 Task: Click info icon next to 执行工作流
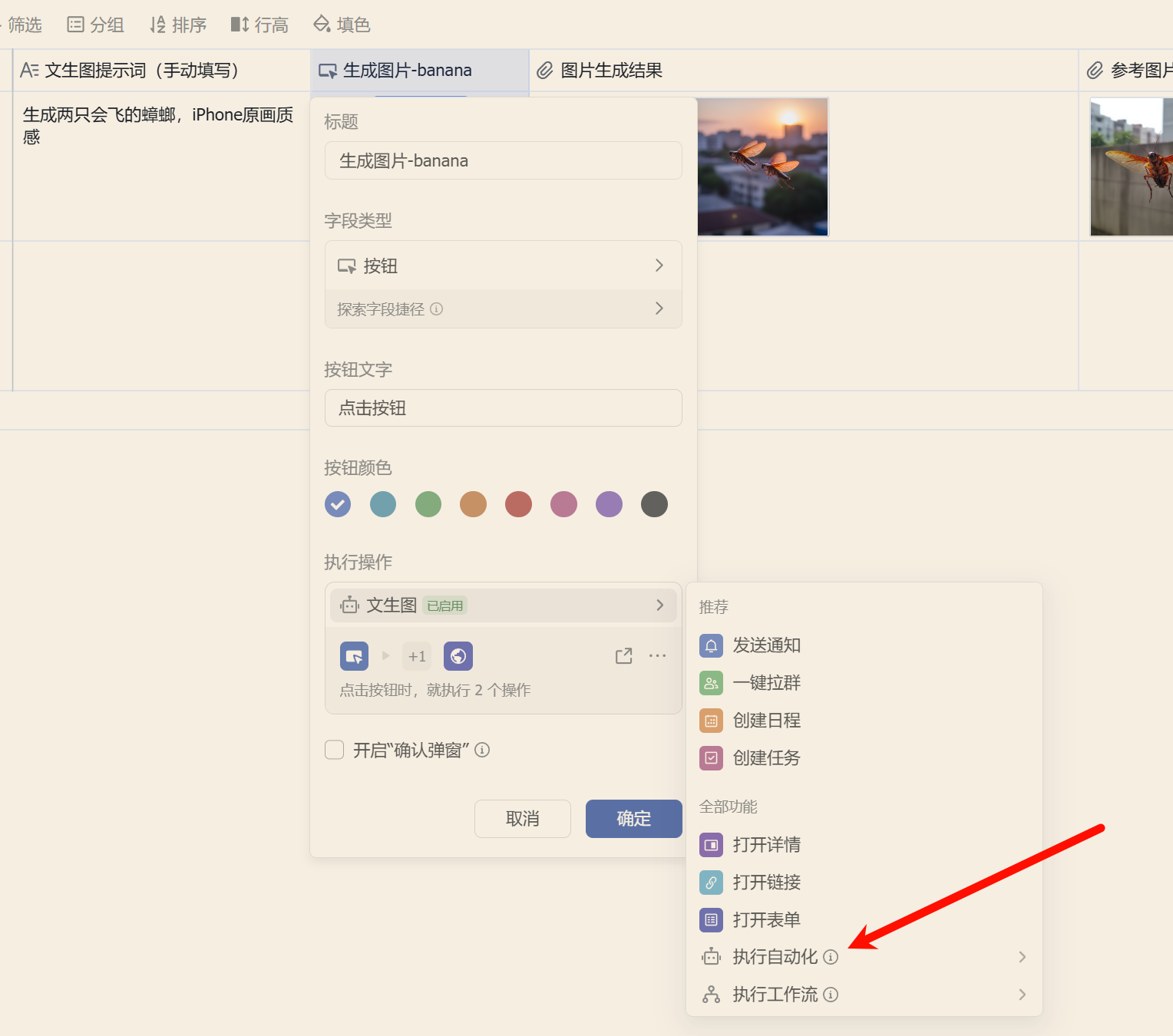(x=831, y=995)
